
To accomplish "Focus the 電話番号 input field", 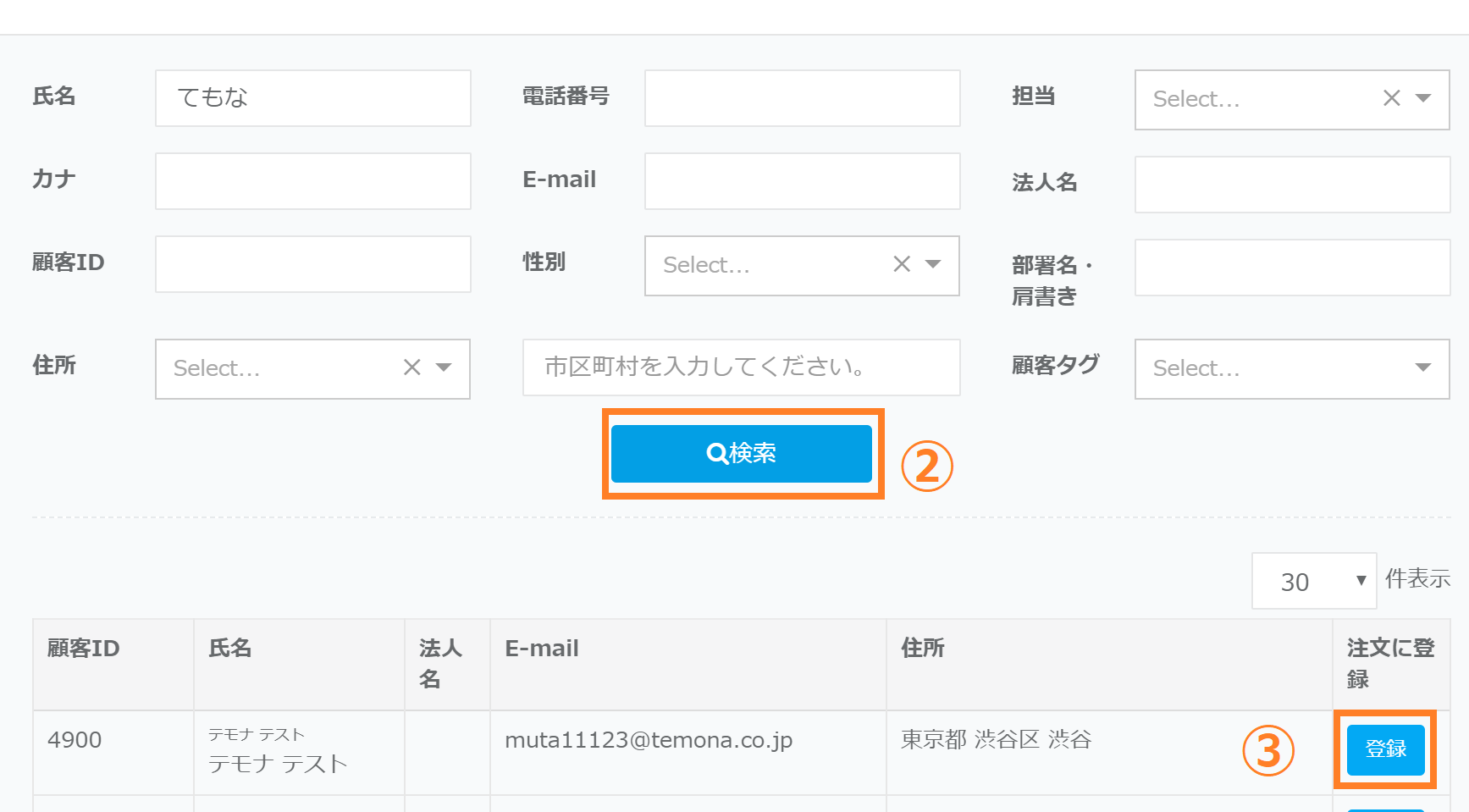I will coord(802,98).
